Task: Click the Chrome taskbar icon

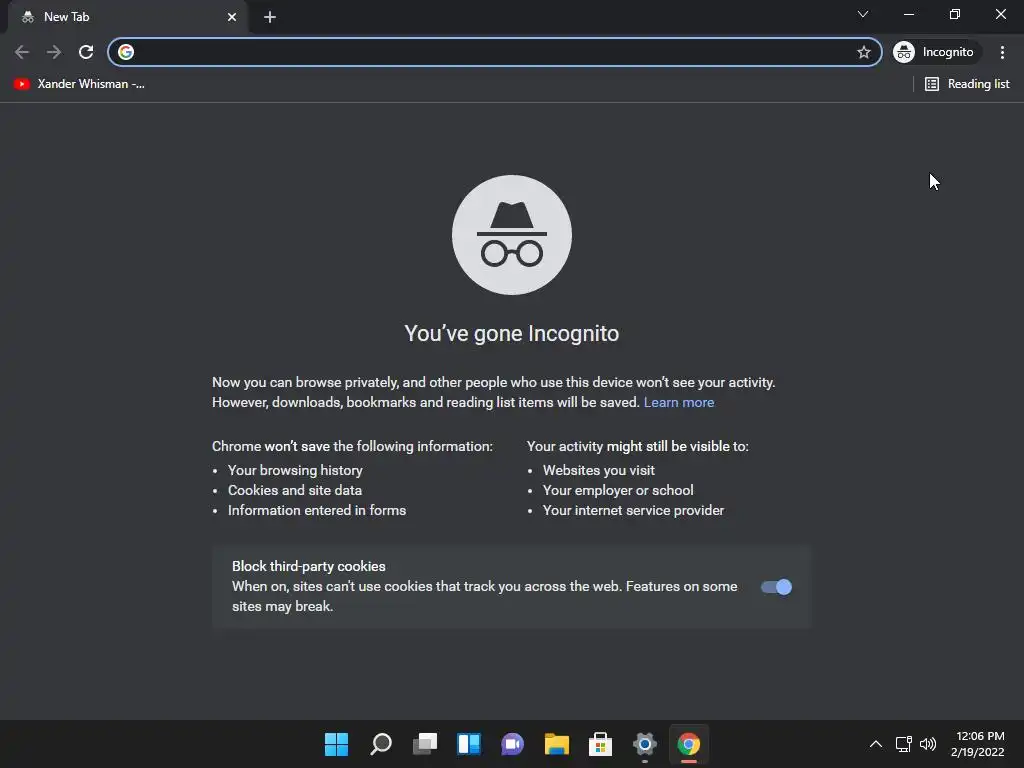Action: 688,744
